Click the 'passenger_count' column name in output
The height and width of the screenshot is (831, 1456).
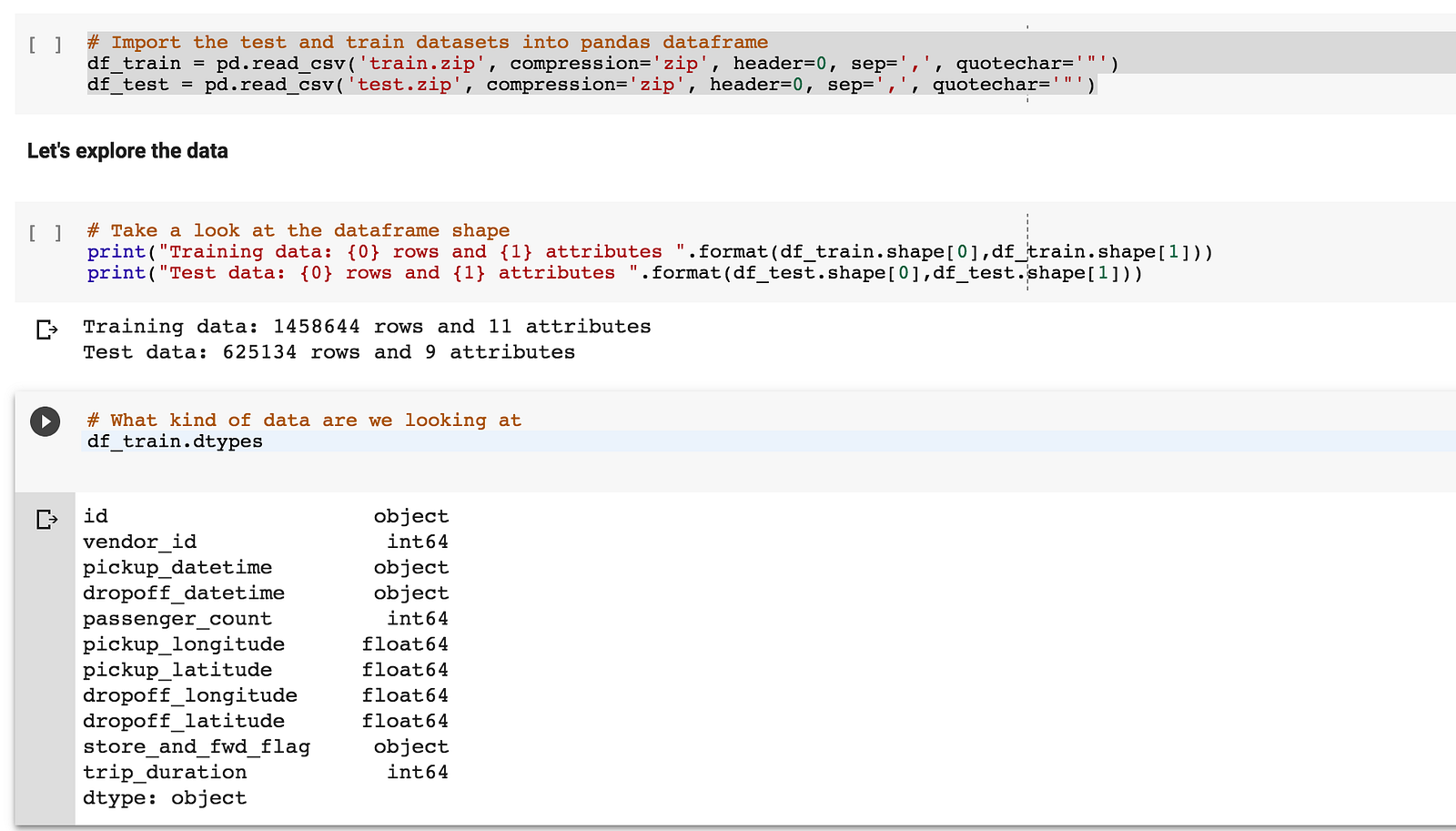(177, 619)
